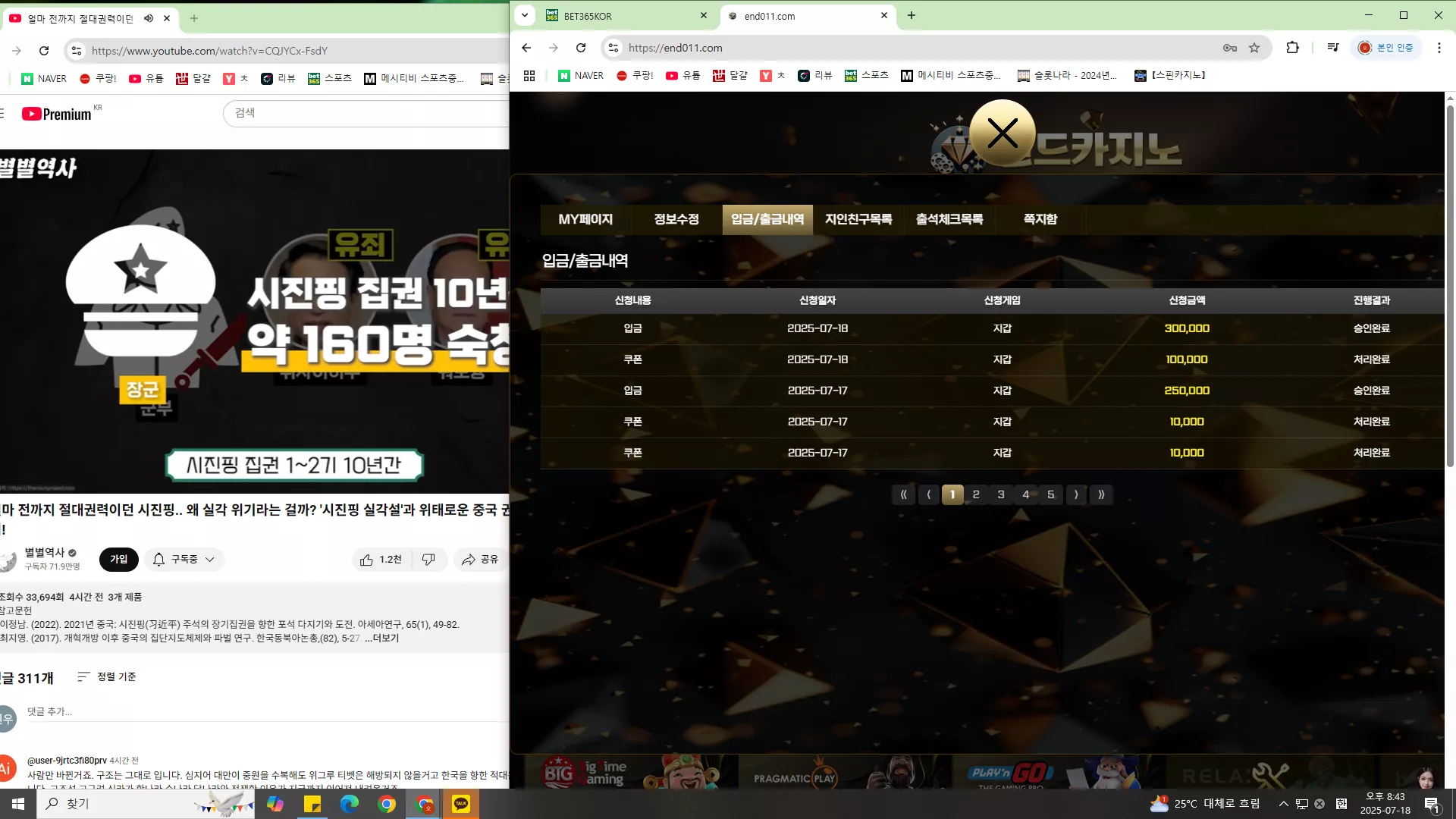Mute the YouTube tab audio icon
The image size is (1456, 819).
pyautogui.click(x=149, y=18)
